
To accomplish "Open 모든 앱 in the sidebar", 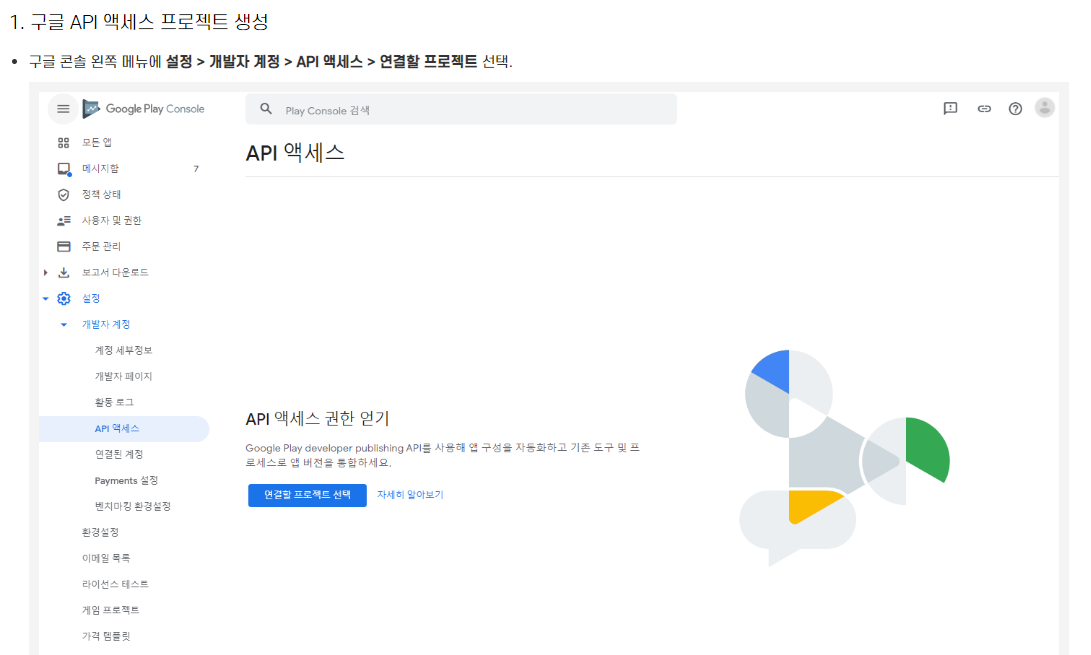I will (97, 143).
